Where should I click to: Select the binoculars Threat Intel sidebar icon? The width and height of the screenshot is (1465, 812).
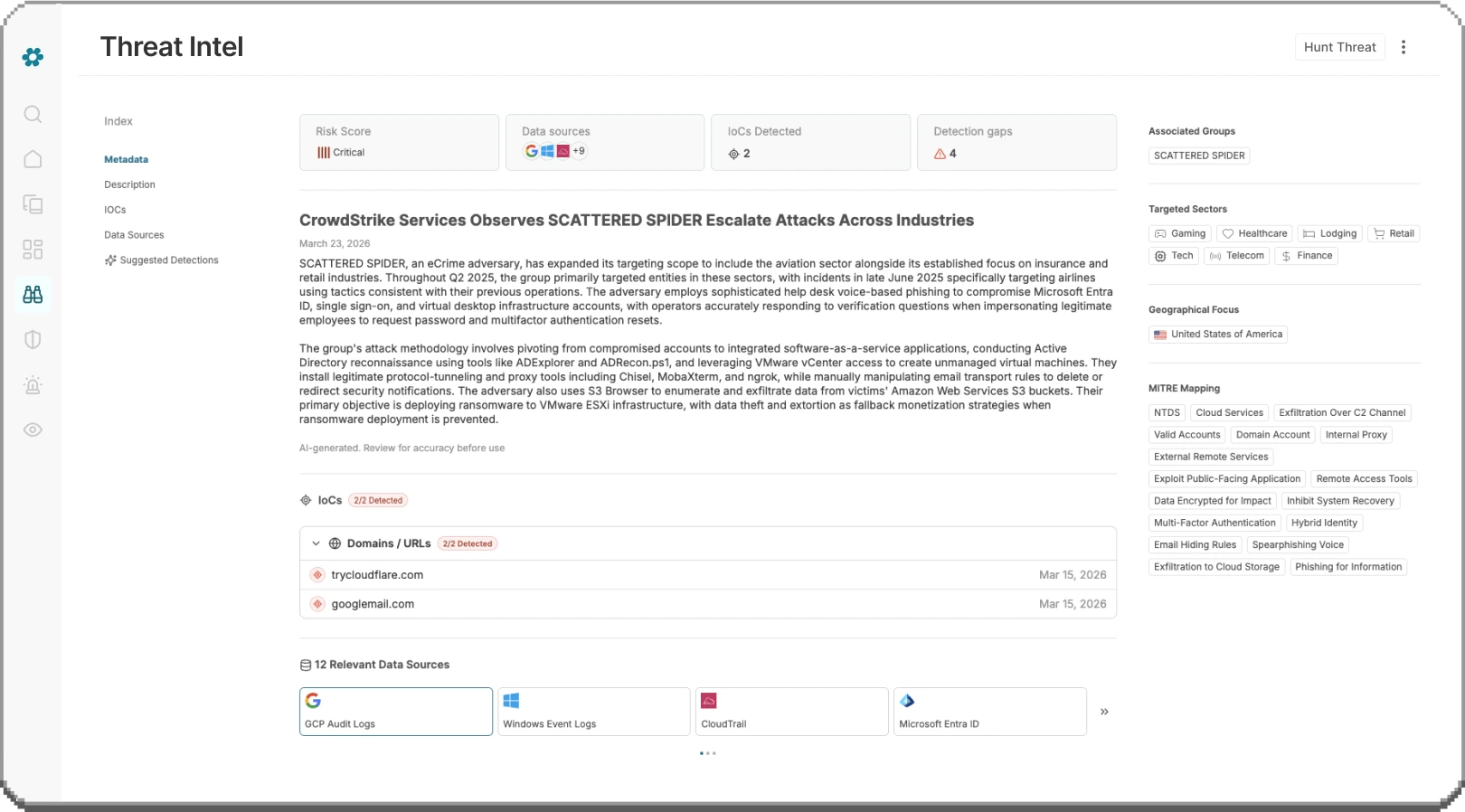pyautogui.click(x=33, y=295)
